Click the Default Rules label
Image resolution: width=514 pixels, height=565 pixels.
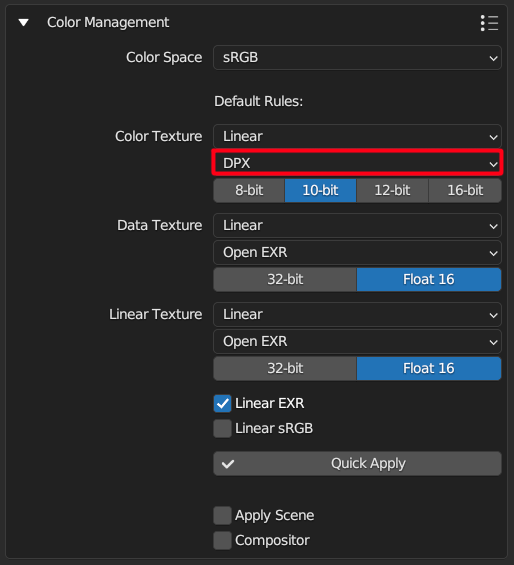[x=258, y=102]
